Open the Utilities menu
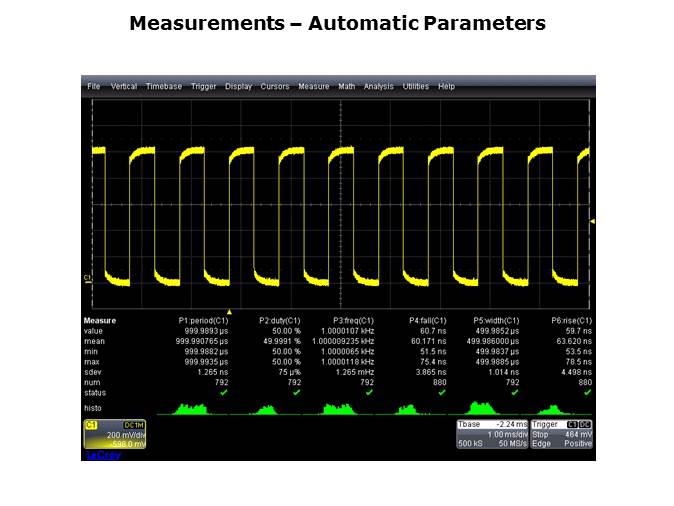 coord(415,87)
